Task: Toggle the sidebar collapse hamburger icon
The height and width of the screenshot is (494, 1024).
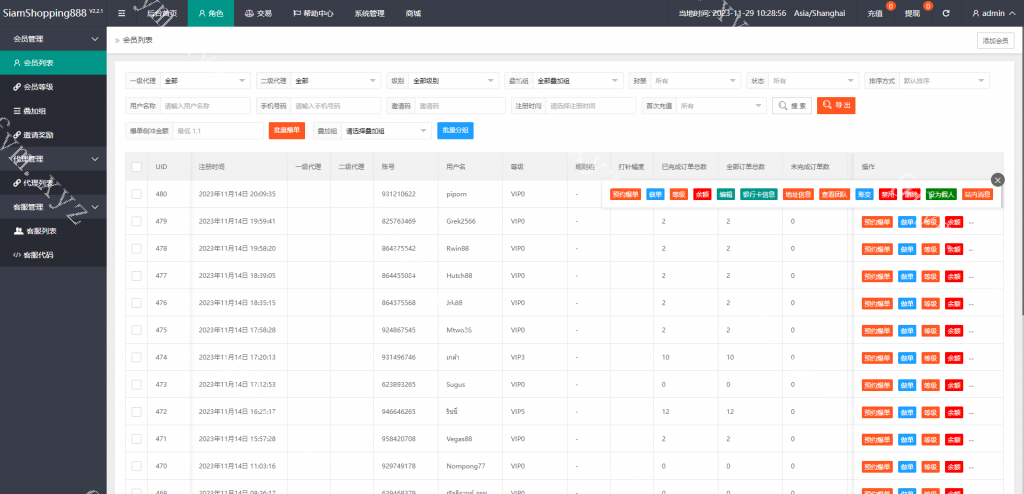Action: click(121, 13)
